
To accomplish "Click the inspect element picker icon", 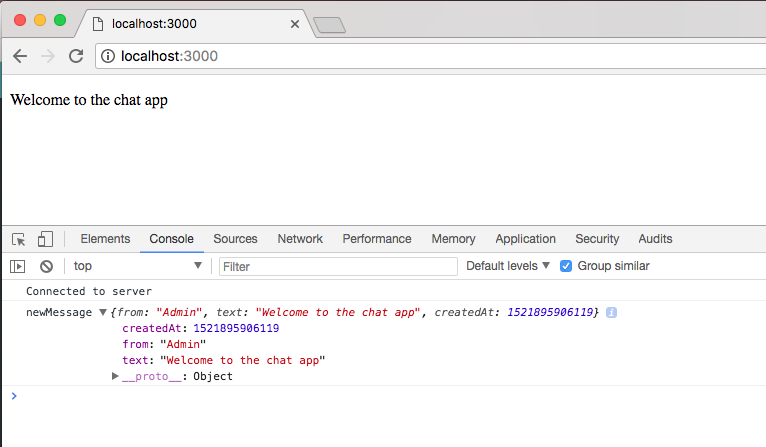I will click(19, 239).
